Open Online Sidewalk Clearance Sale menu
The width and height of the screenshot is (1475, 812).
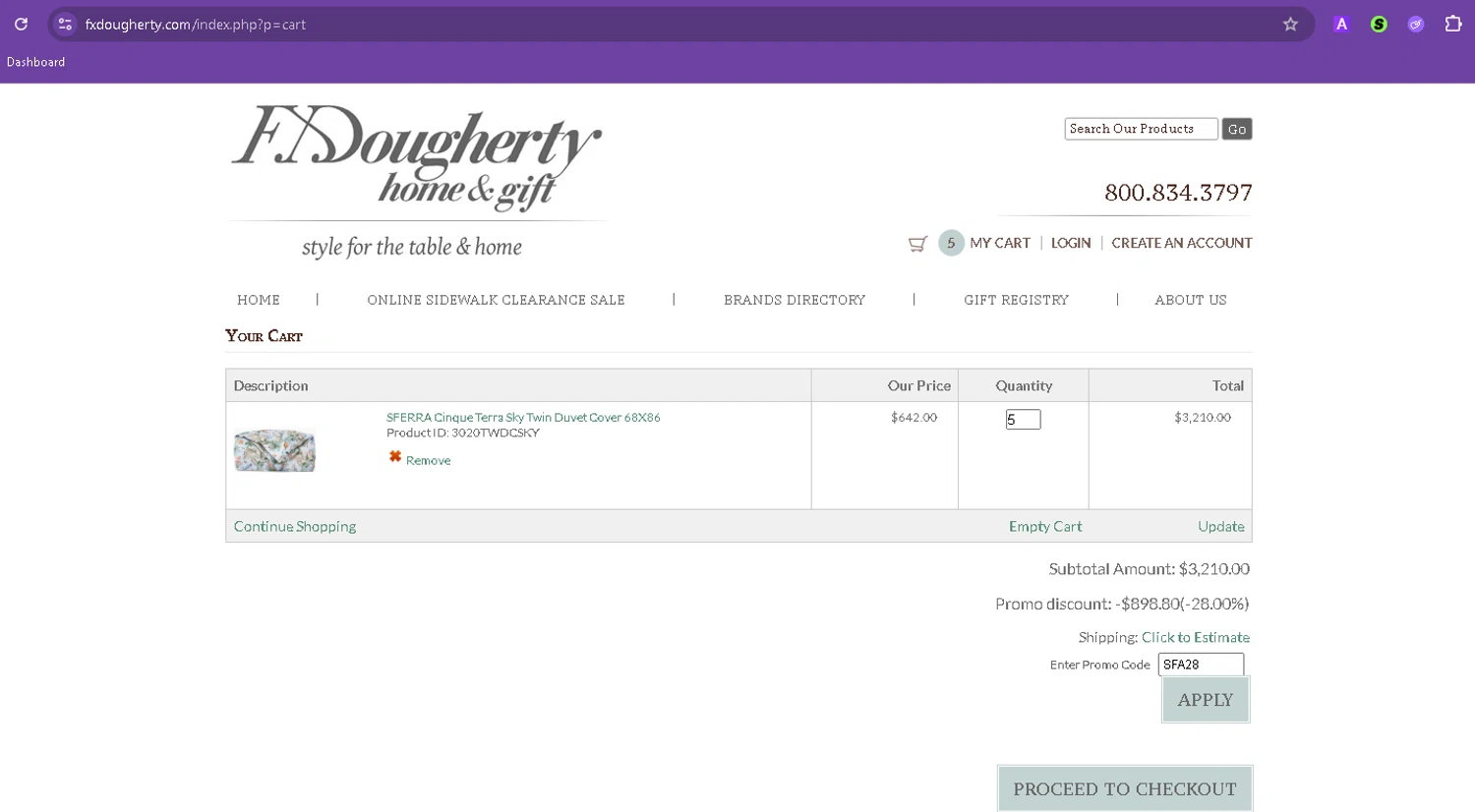tap(497, 300)
